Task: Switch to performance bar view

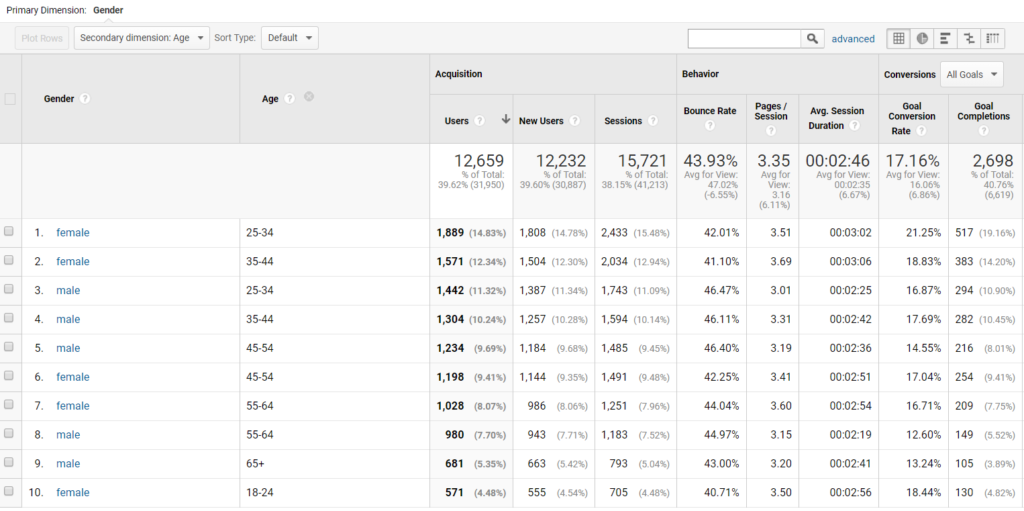Action: click(x=945, y=39)
